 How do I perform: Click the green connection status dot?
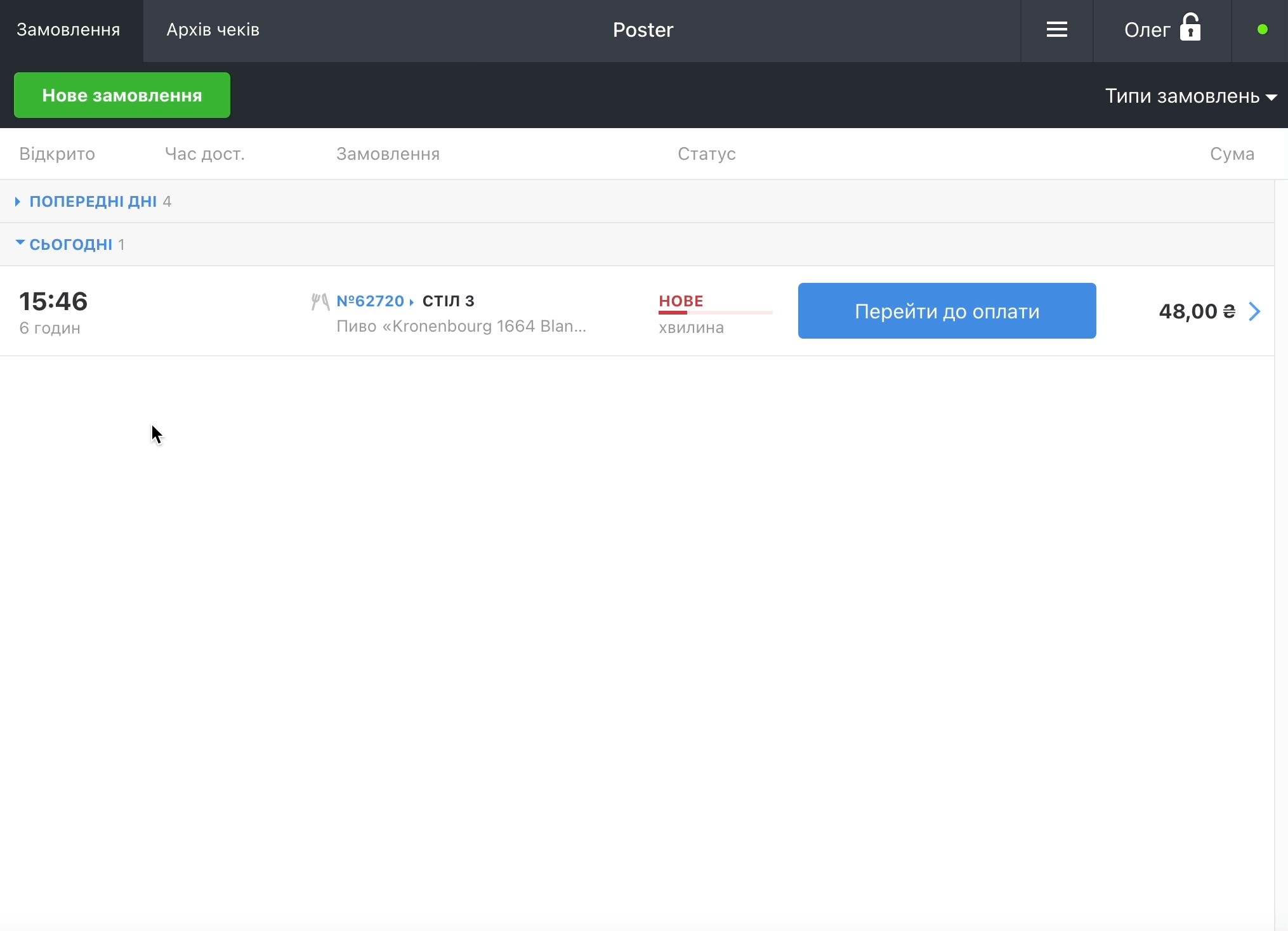1262,30
